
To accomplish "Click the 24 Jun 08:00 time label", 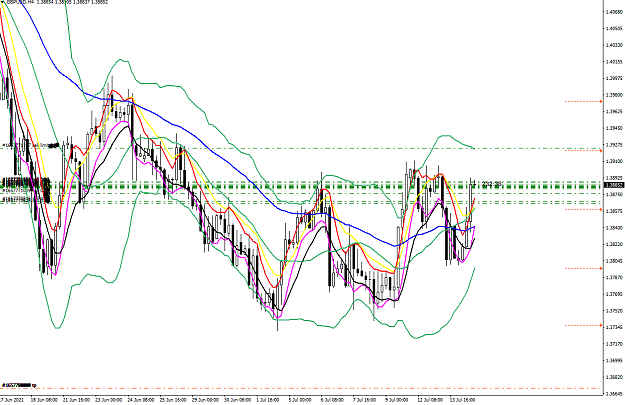I will (141, 400).
